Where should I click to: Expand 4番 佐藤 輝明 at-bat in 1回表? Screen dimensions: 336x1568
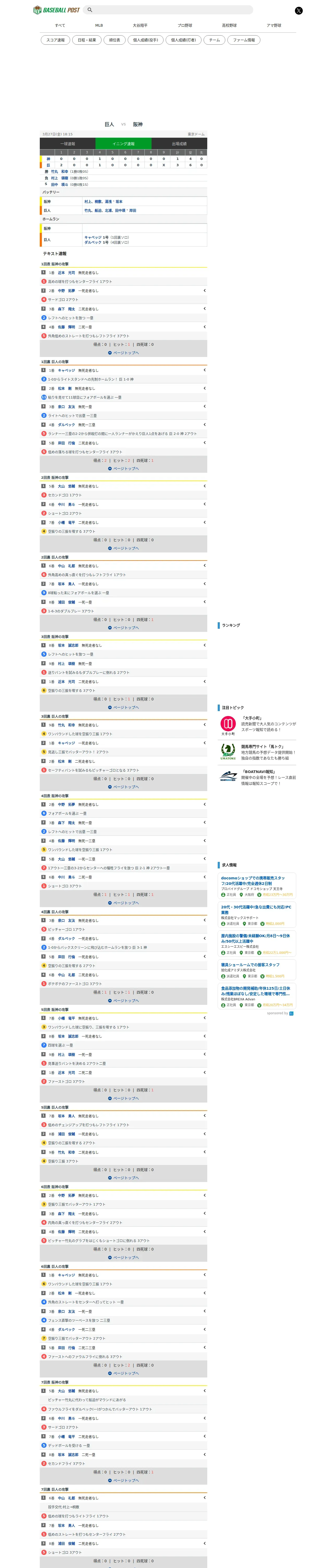(x=204, y=327)
